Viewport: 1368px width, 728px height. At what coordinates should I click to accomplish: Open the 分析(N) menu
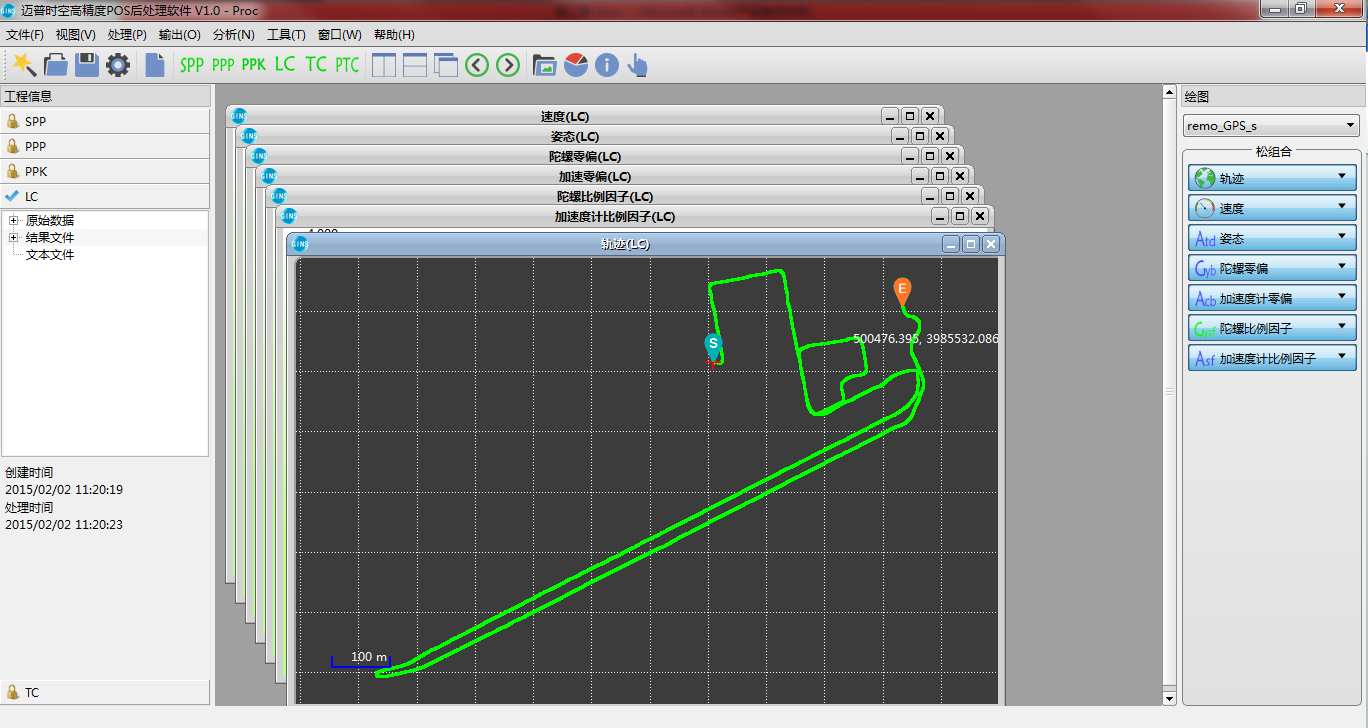[x=233, y=35]
